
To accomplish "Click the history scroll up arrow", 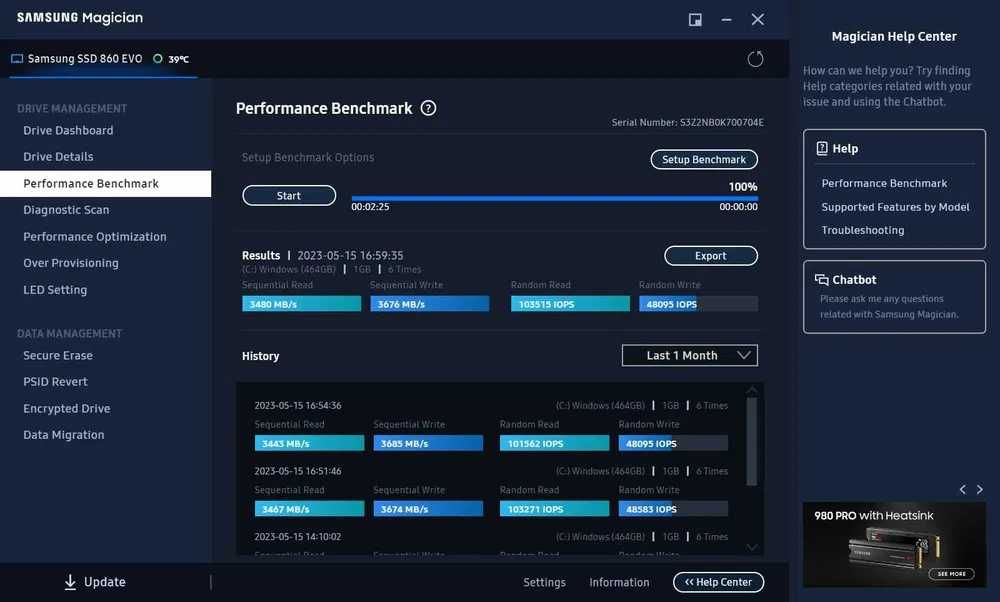I will pyautogui.click(x=752, y=390).
